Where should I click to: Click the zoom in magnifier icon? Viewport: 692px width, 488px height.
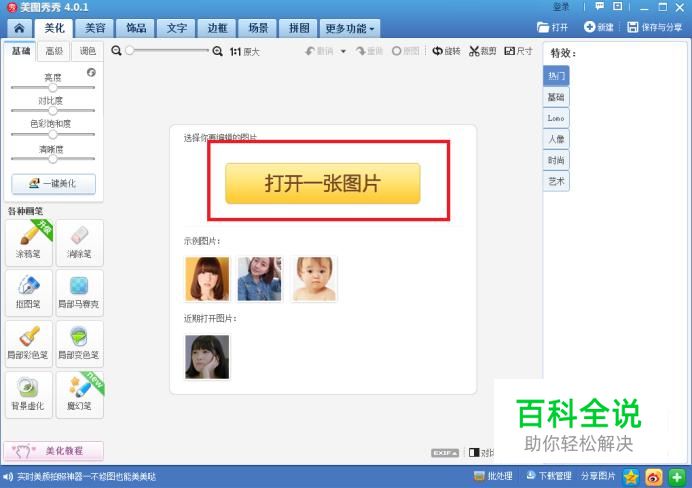(217, 51)
